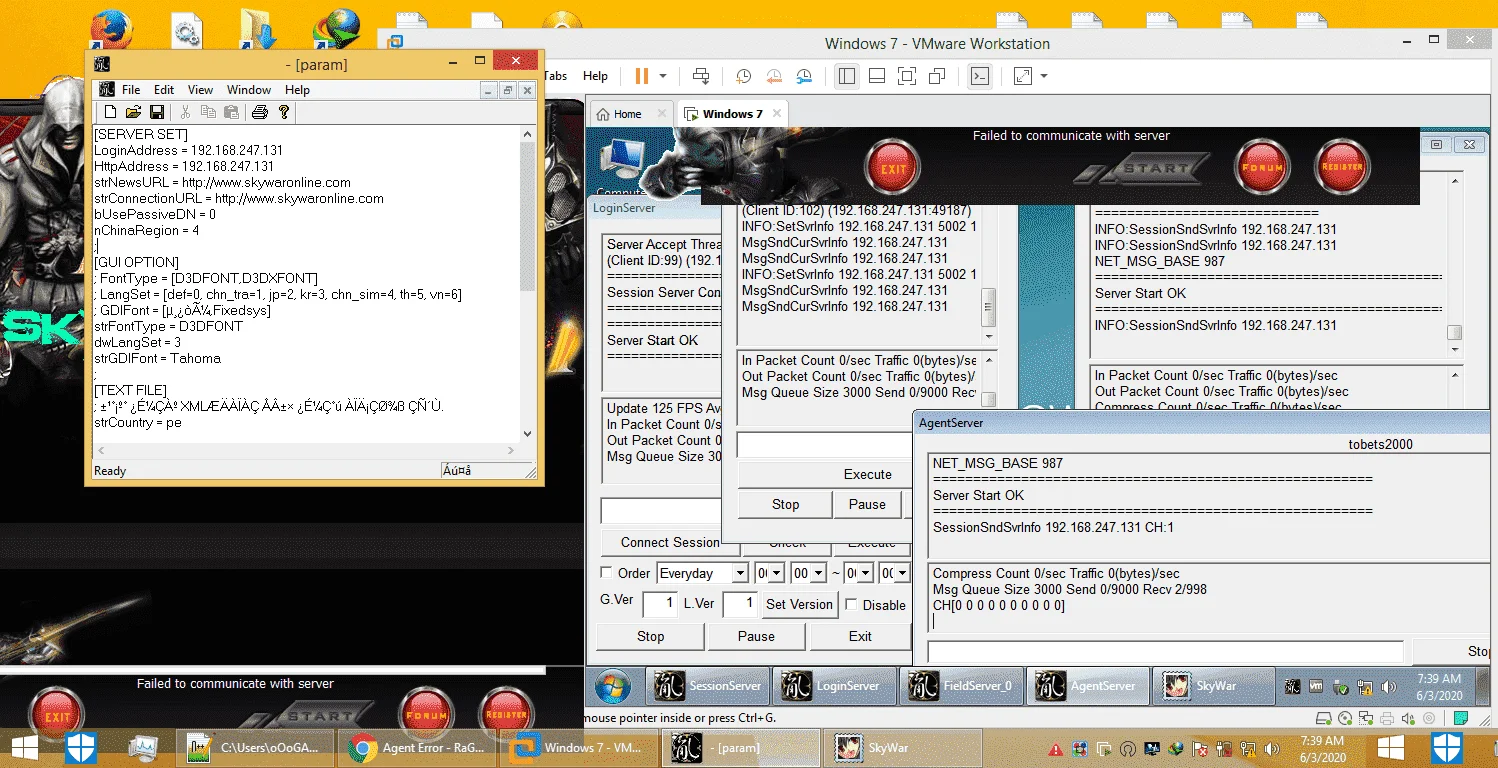Click the red EXIT button in bottom-left launcher
Image resolution: width=1498 pixels, height=768 pixels.
[57, 716]
